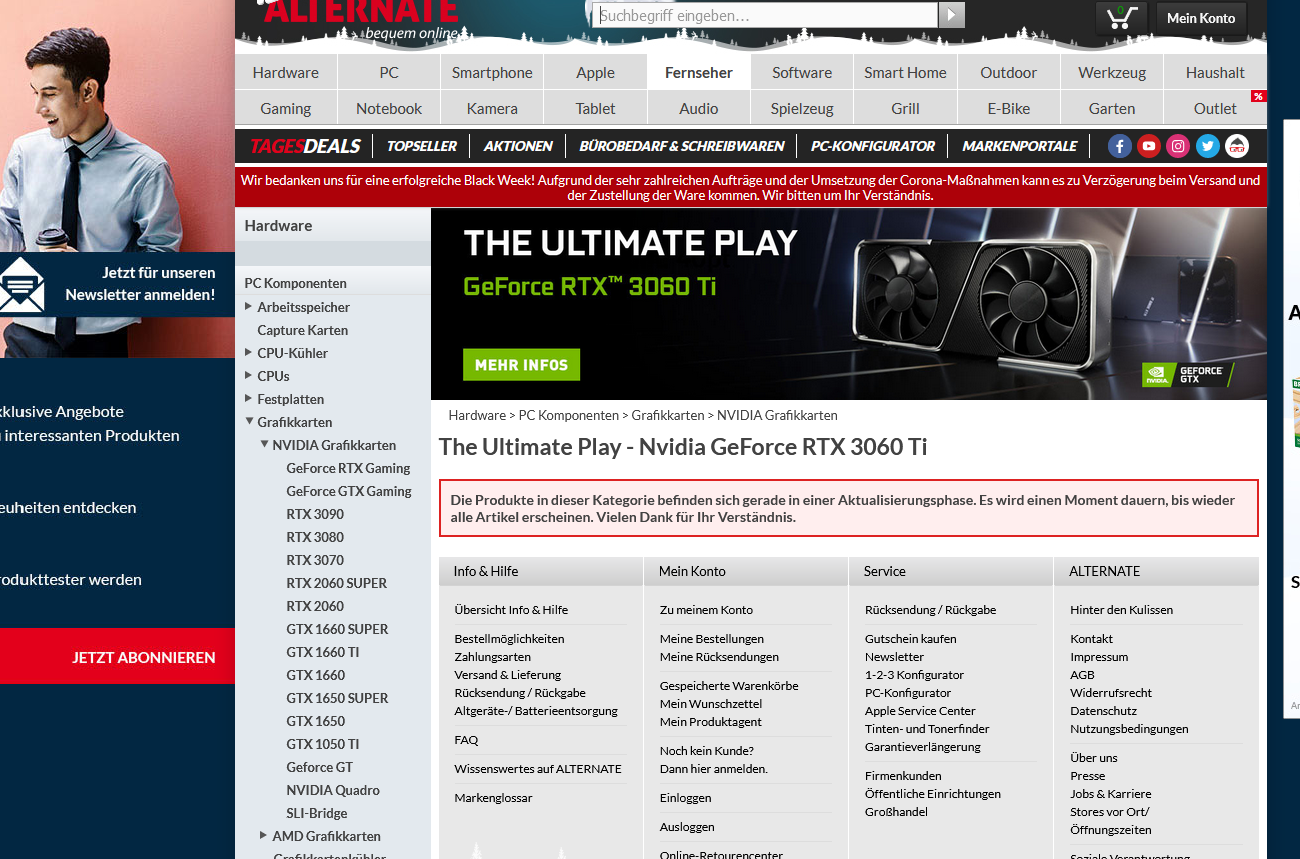
Task: Open Impressum footer link
Action: 1099,657
